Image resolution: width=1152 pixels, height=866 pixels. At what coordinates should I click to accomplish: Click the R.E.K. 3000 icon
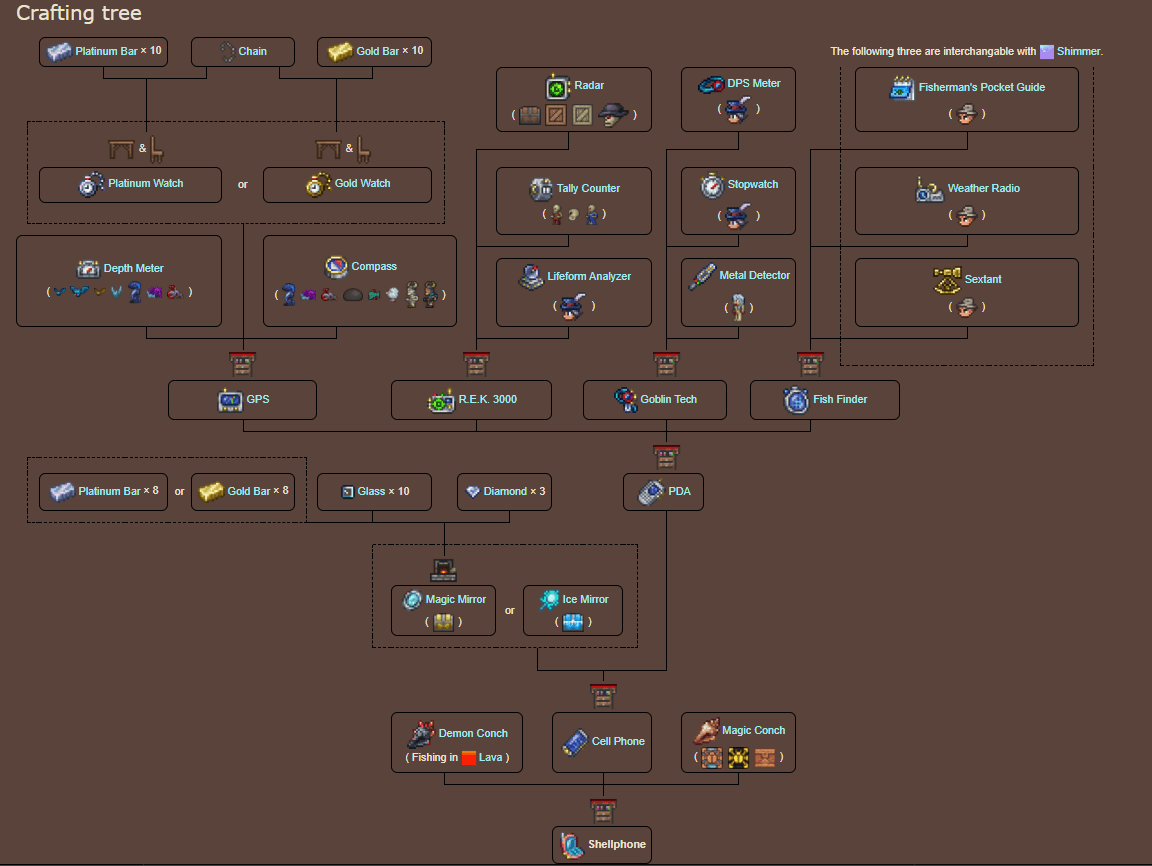441,400
